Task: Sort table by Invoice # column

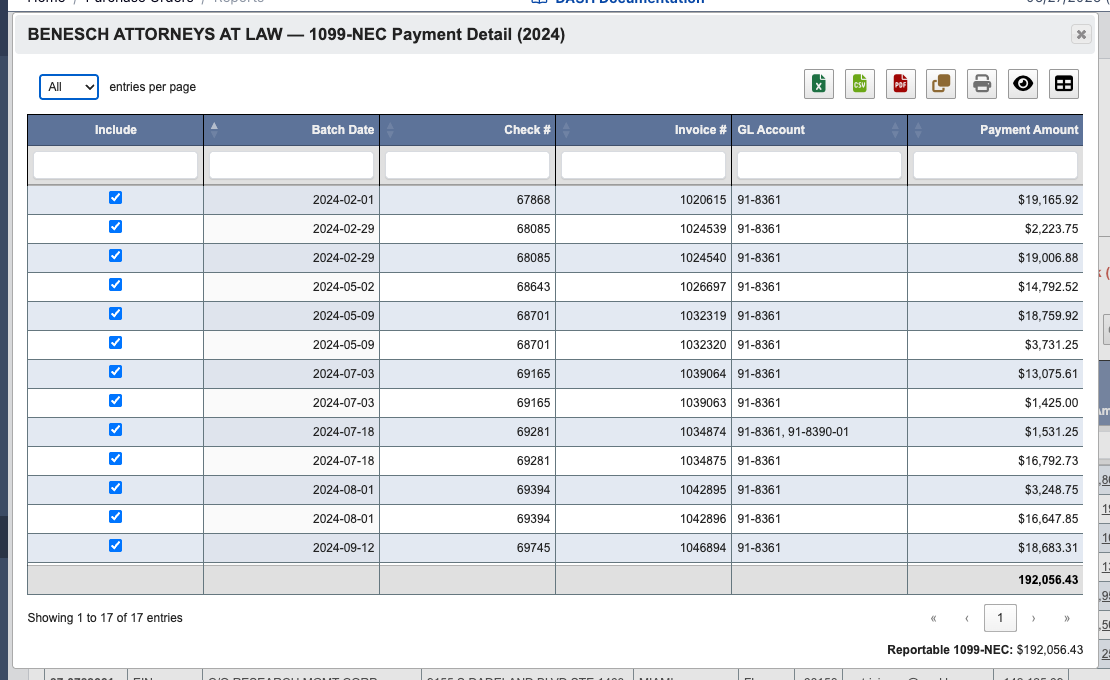Action: tap(643, 130)
